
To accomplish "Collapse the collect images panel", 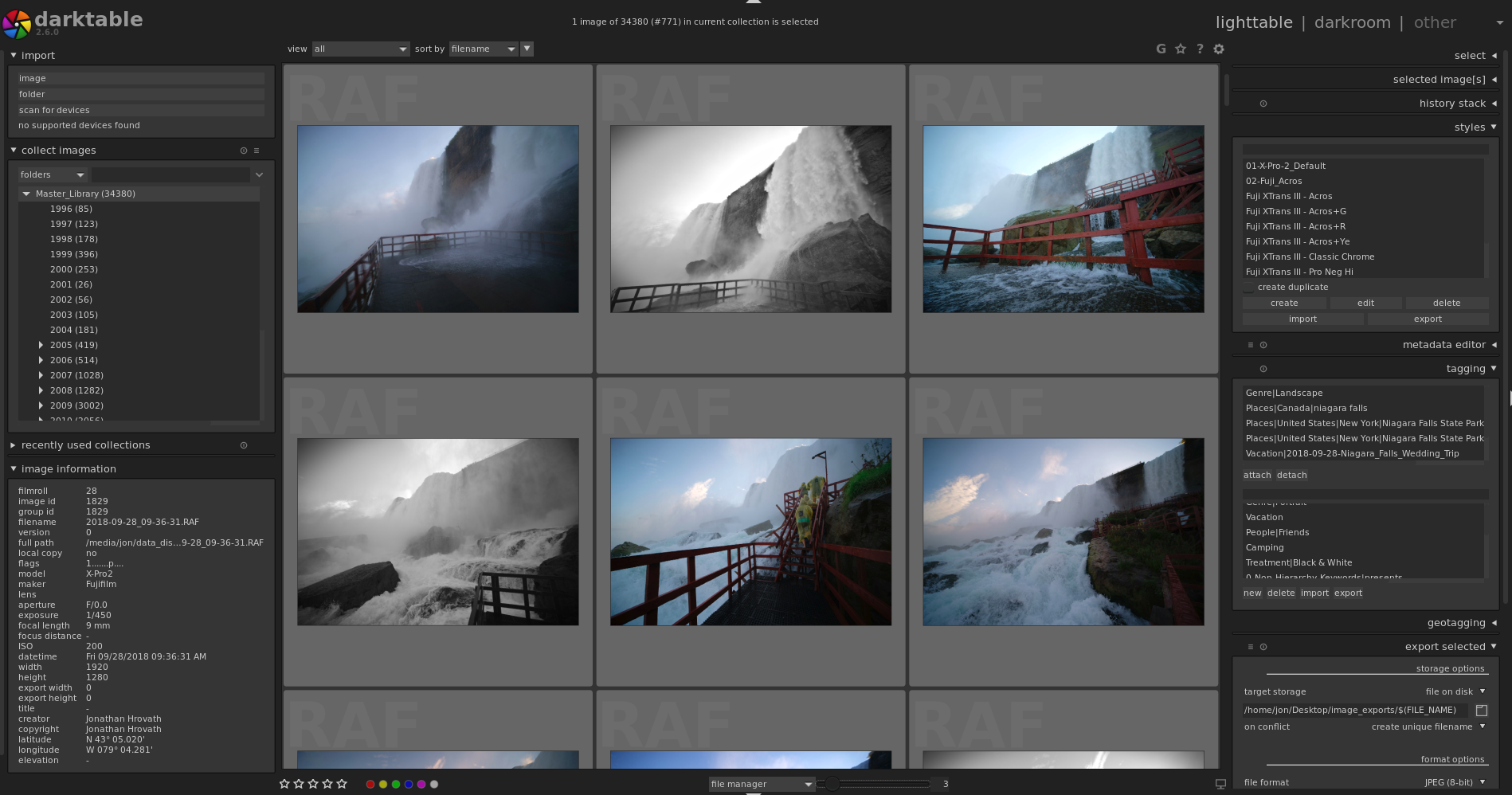I will pyautogui.click(x=14, y=151).
